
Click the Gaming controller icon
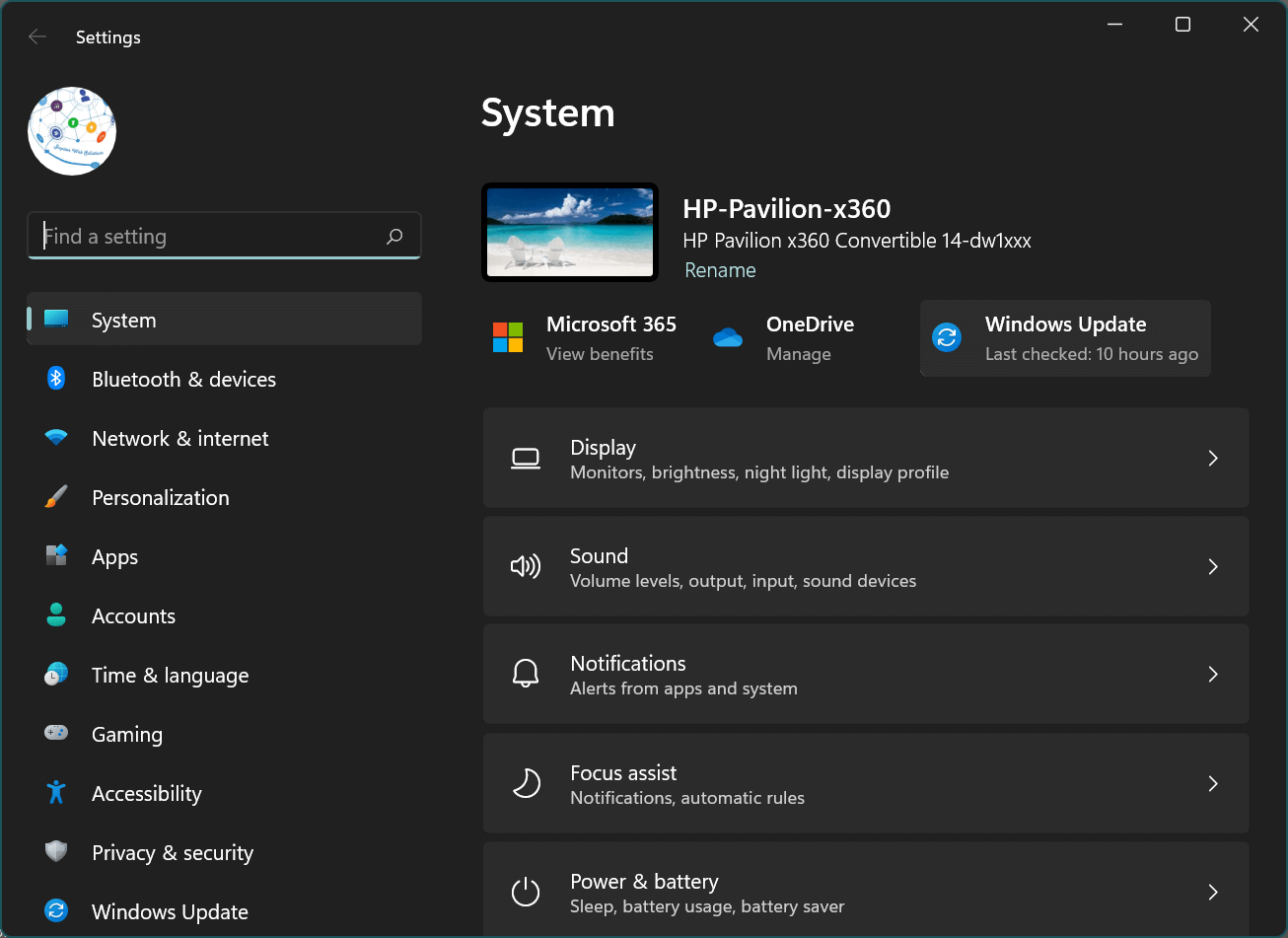(56, 733)
